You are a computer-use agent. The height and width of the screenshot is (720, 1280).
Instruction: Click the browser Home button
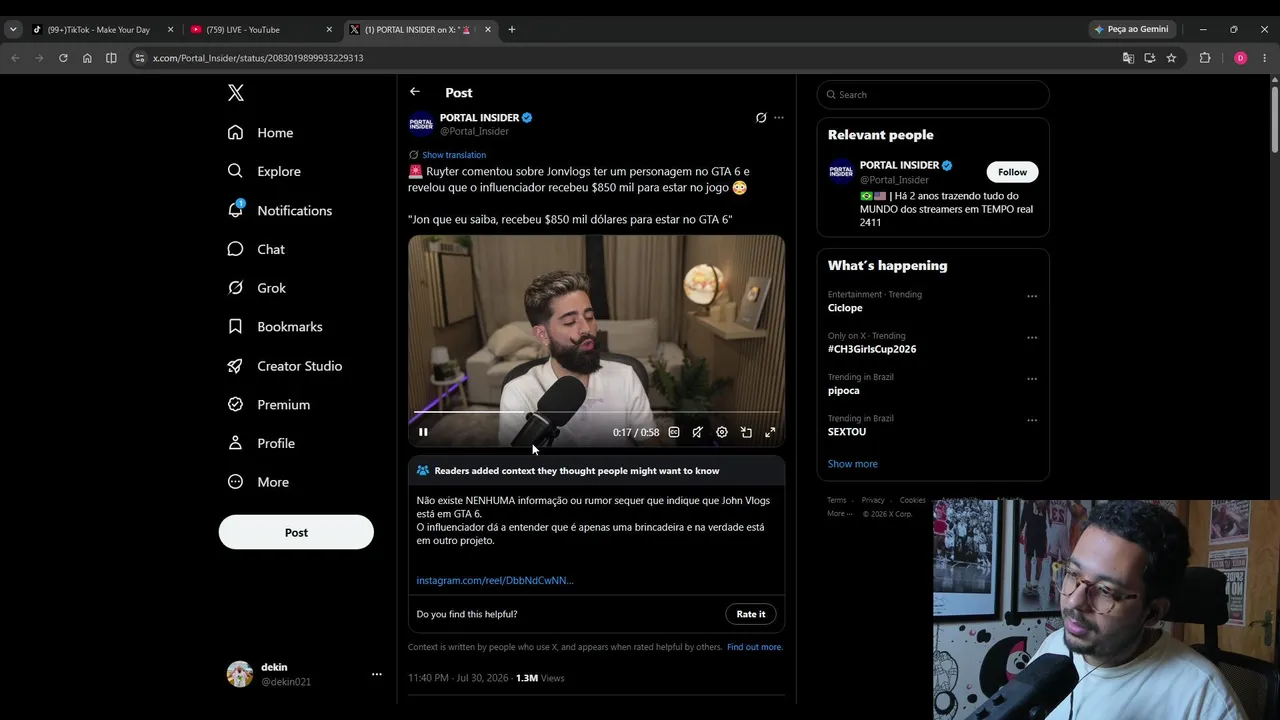(87, 58)
